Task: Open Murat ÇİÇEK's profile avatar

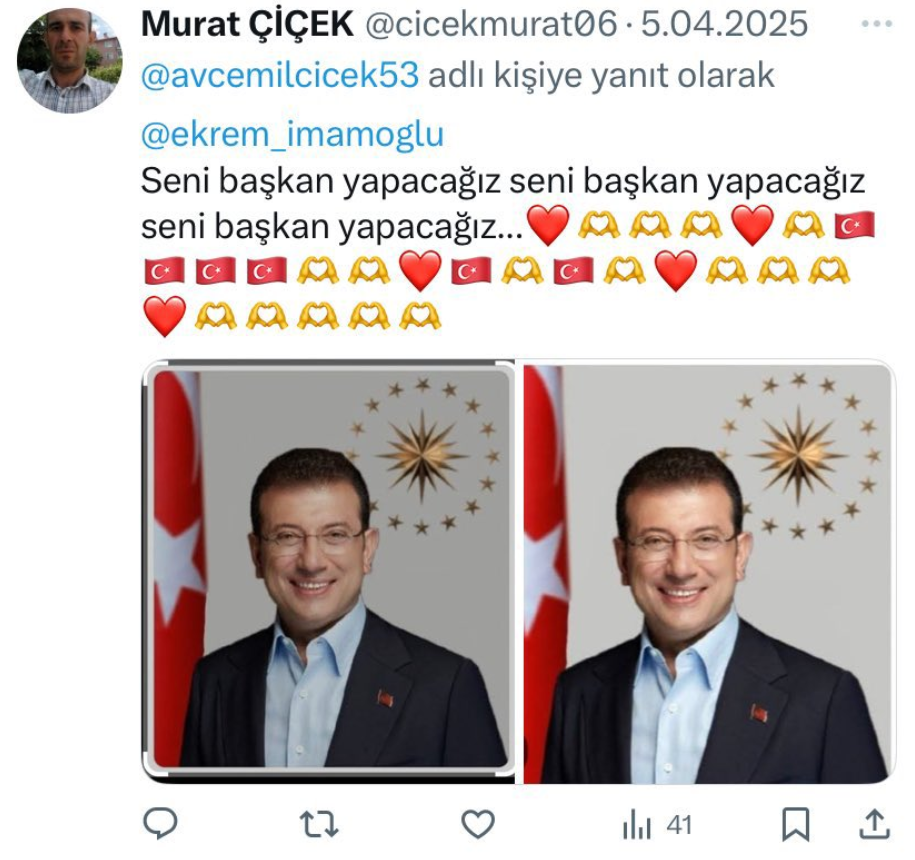Action: tap(69, 61)
